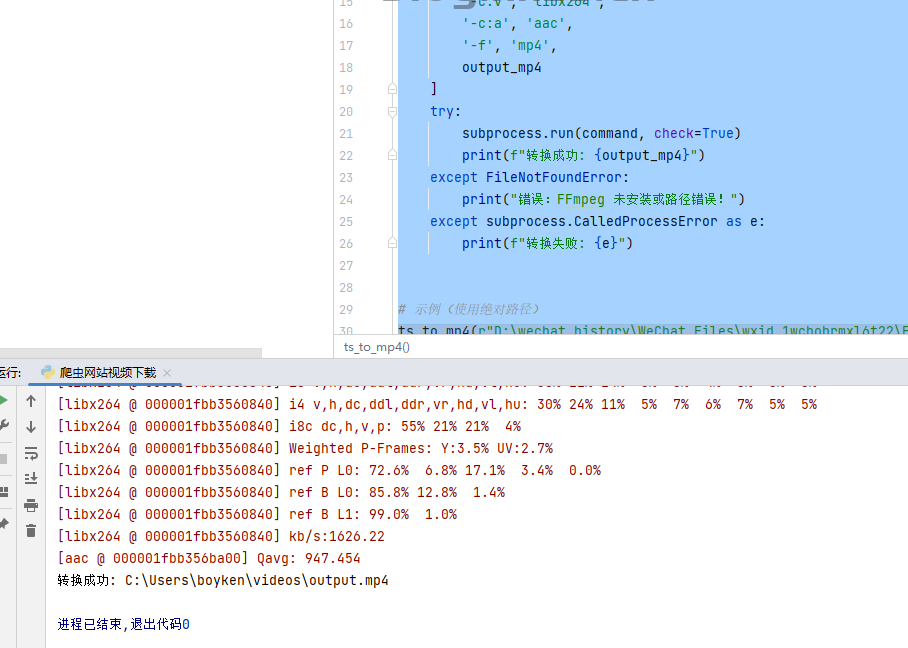Collapse the try block fold marker on line 20
Image resolution: width=908 pixels, height=648 pixels.
pyautogui.click(x=393, y=112)
